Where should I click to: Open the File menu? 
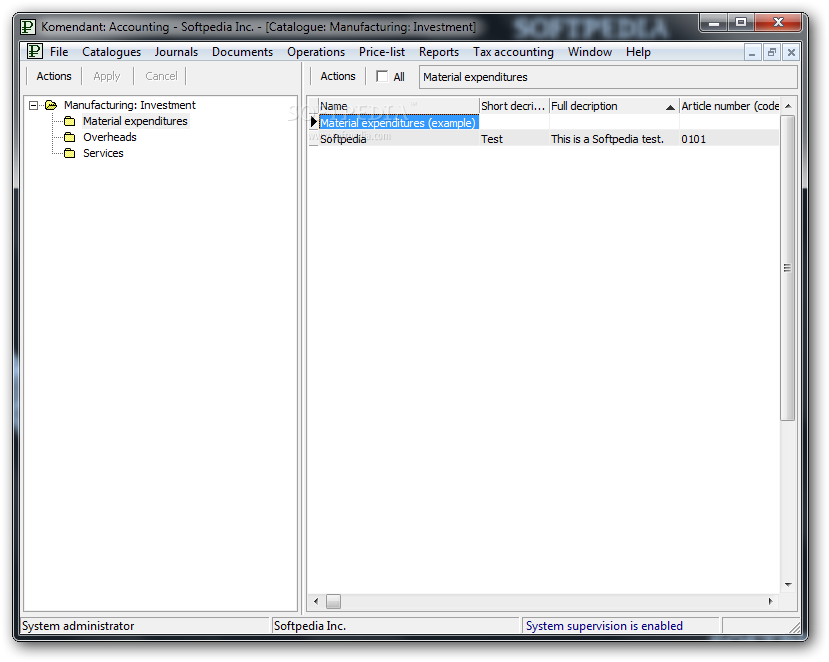pos(59,52)
